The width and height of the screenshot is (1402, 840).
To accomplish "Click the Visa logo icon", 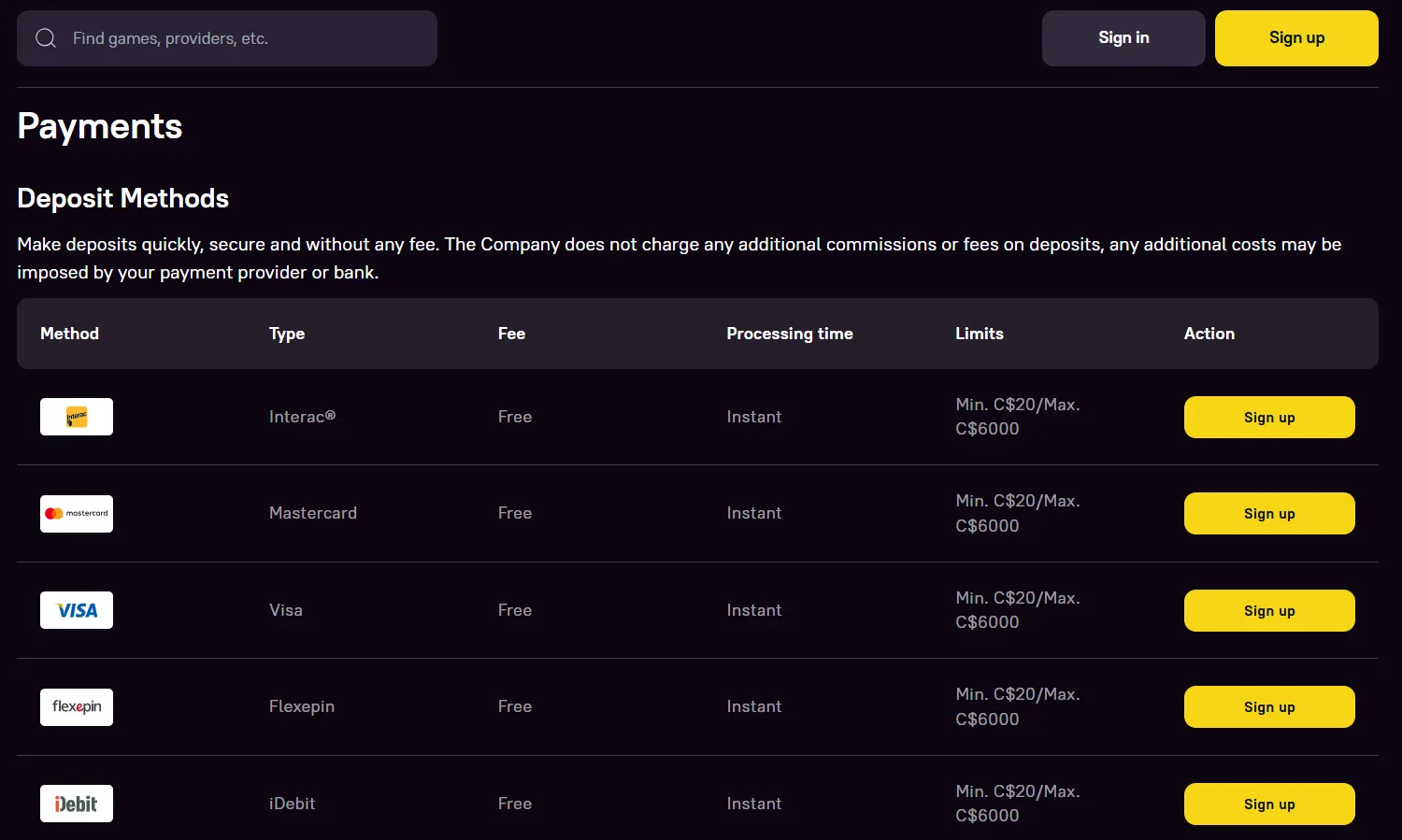I will (77, 610).
